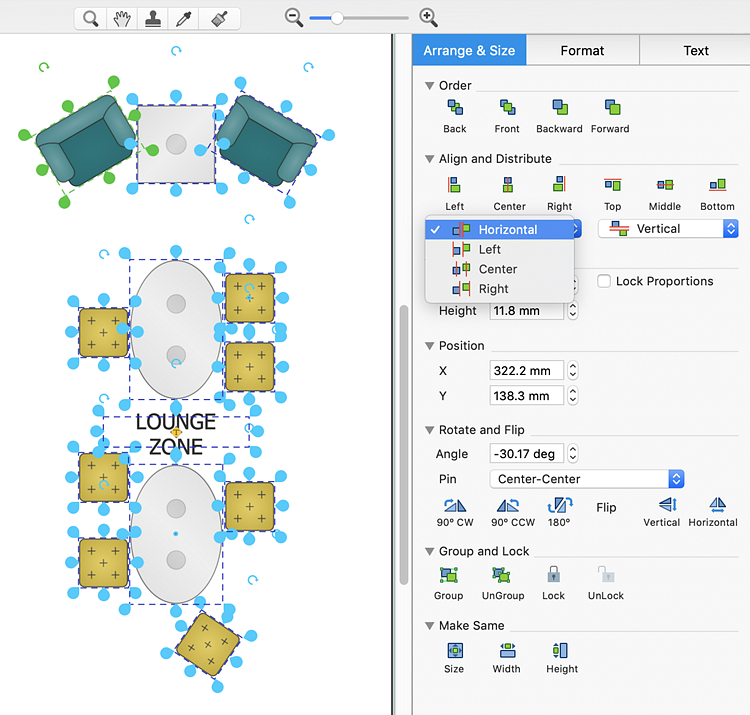Collapse the Rotate and Flip section
The image size is (750, 715).
click(x=429, y=430)
